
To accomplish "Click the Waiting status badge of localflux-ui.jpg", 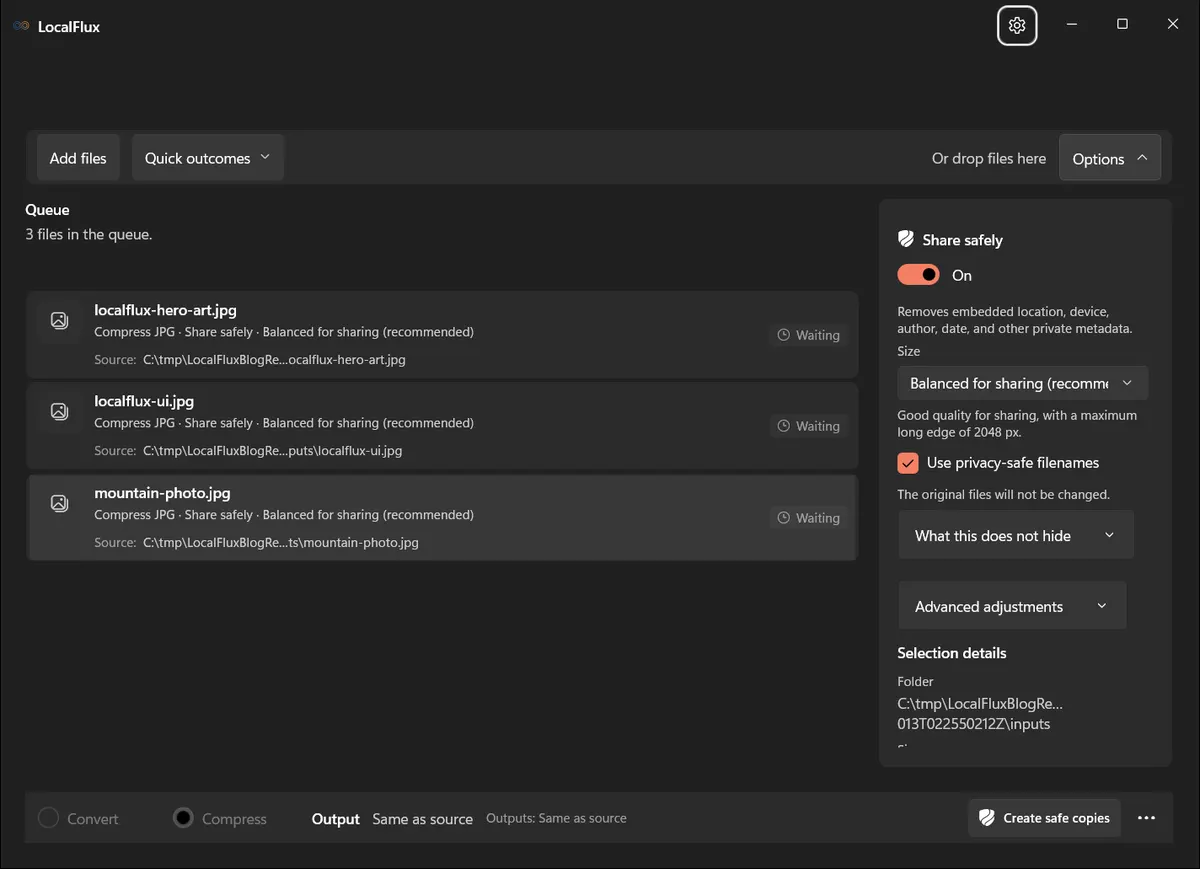I will click(x=809, y=426).
